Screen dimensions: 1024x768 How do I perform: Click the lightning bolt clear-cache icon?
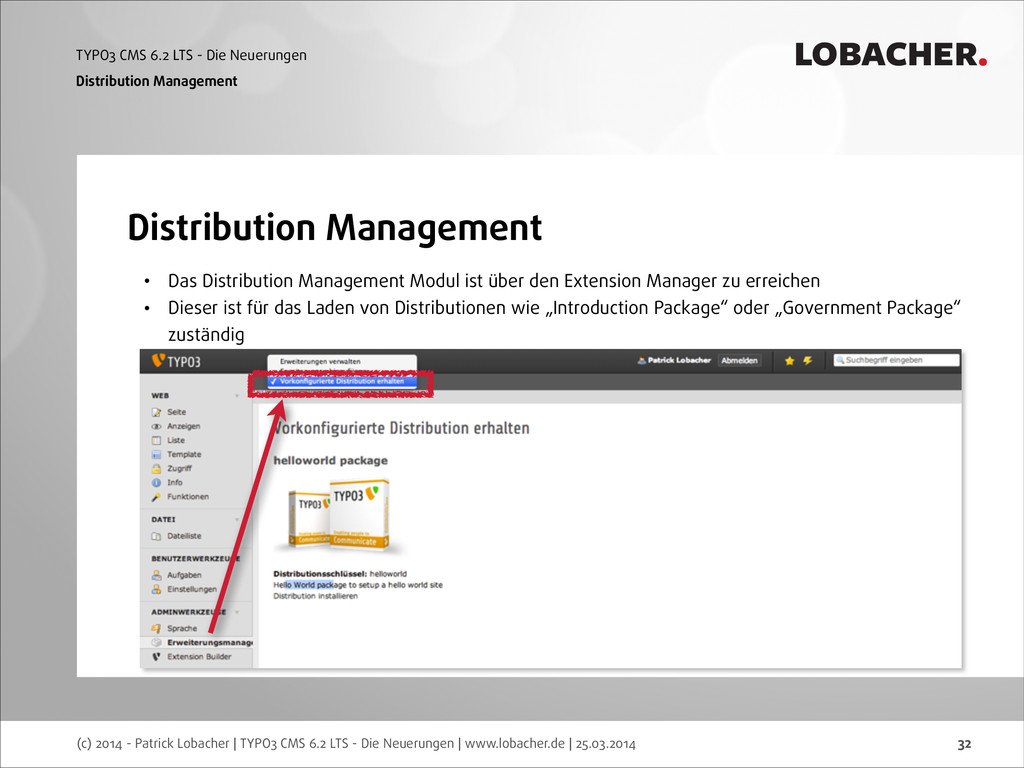click(x=808, y=360)
